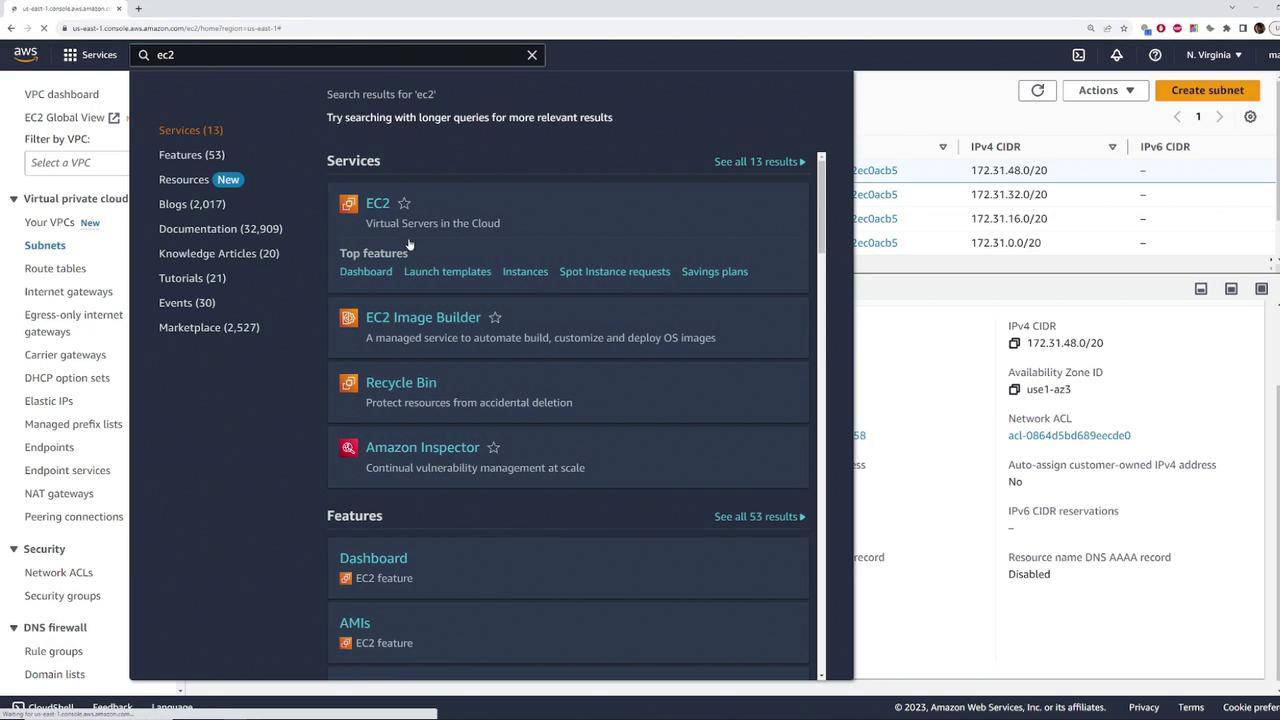
Task: Click the EC2 Image Builder icon
Action: (x=348, y=318)
